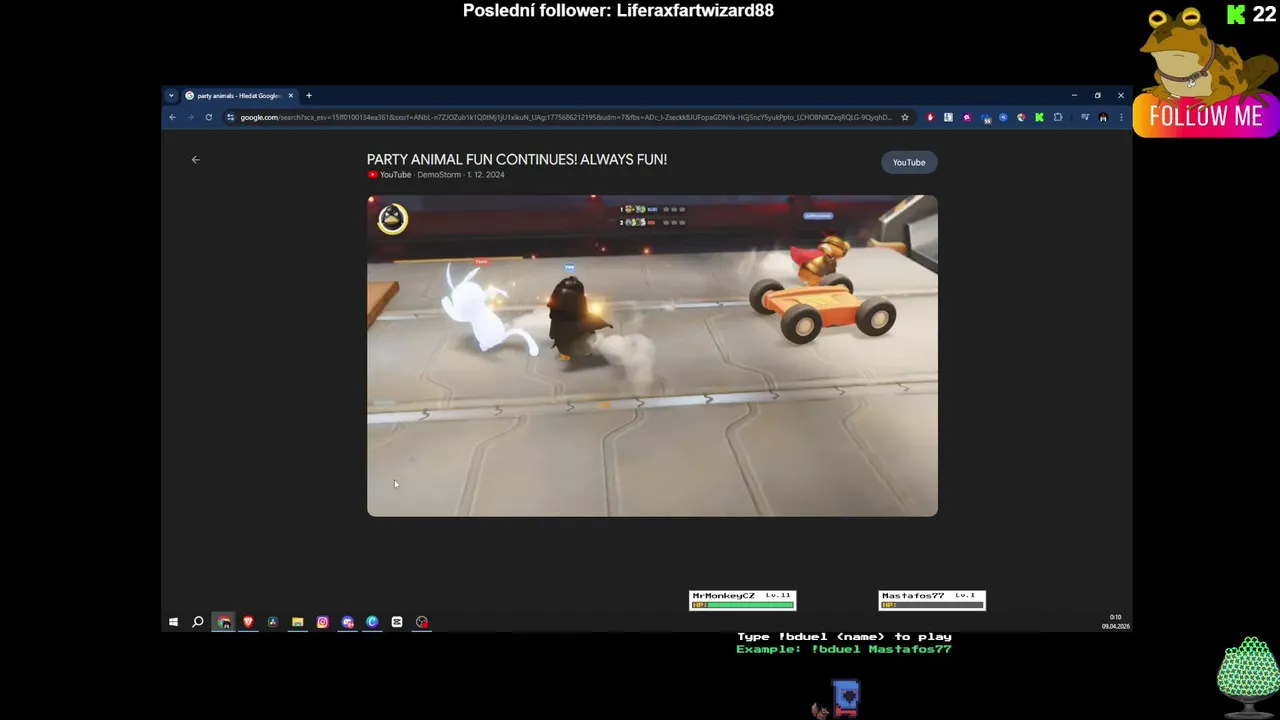The image size is (1280, 720).
Task: Open Discord from the taskbar
Action: 348,622
